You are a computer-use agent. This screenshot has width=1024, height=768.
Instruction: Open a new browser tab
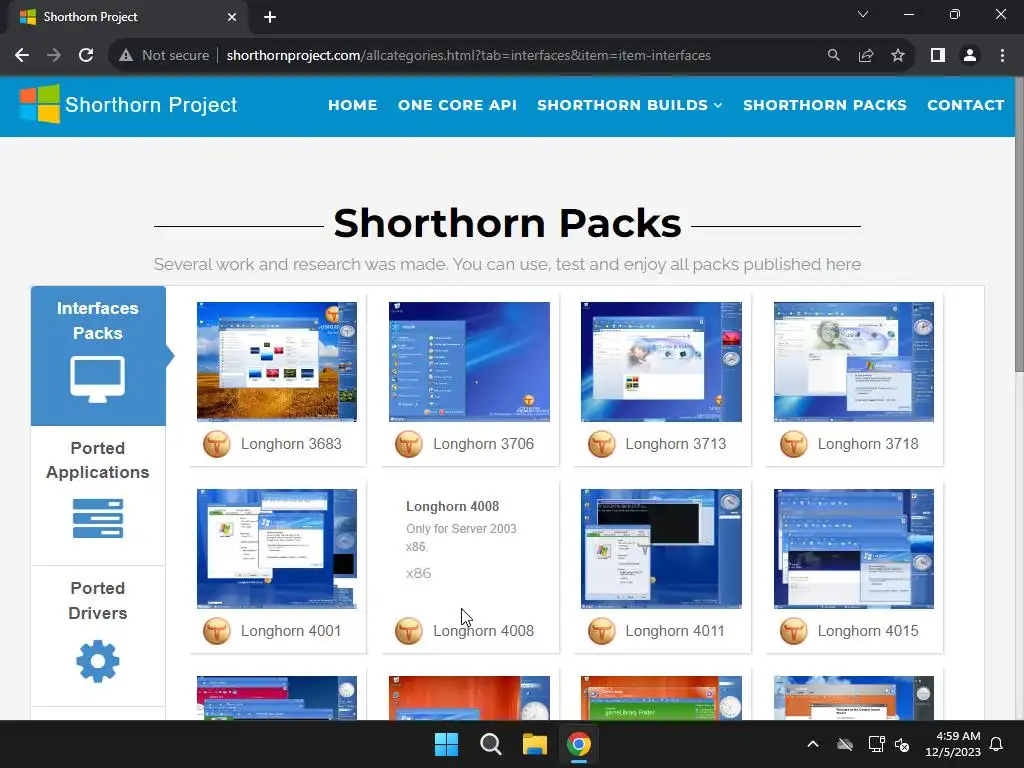tap(270, 17)
